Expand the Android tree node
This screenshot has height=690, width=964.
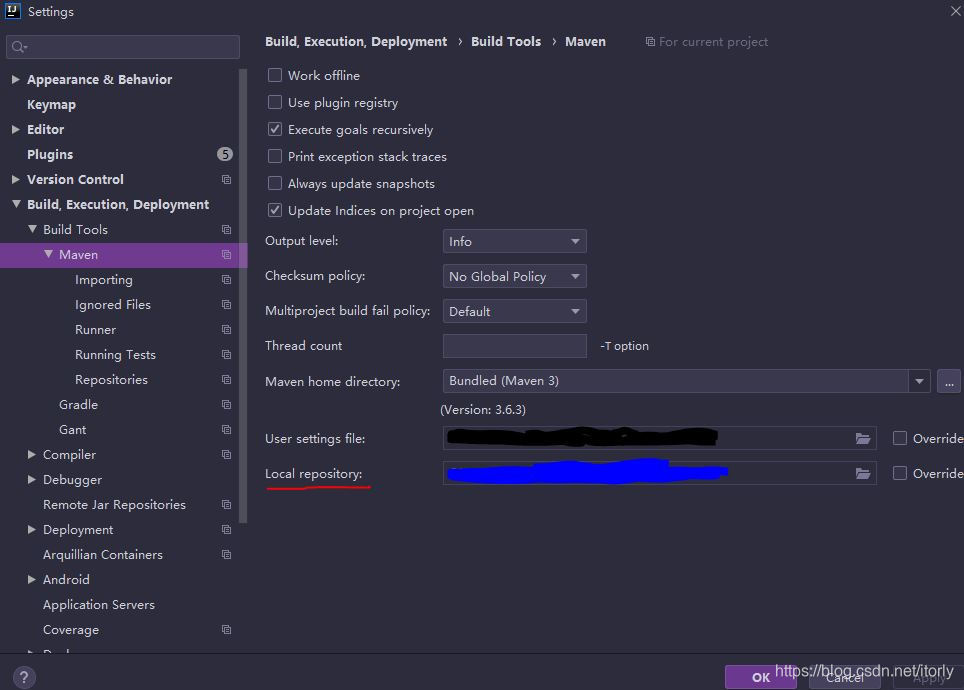32,579
